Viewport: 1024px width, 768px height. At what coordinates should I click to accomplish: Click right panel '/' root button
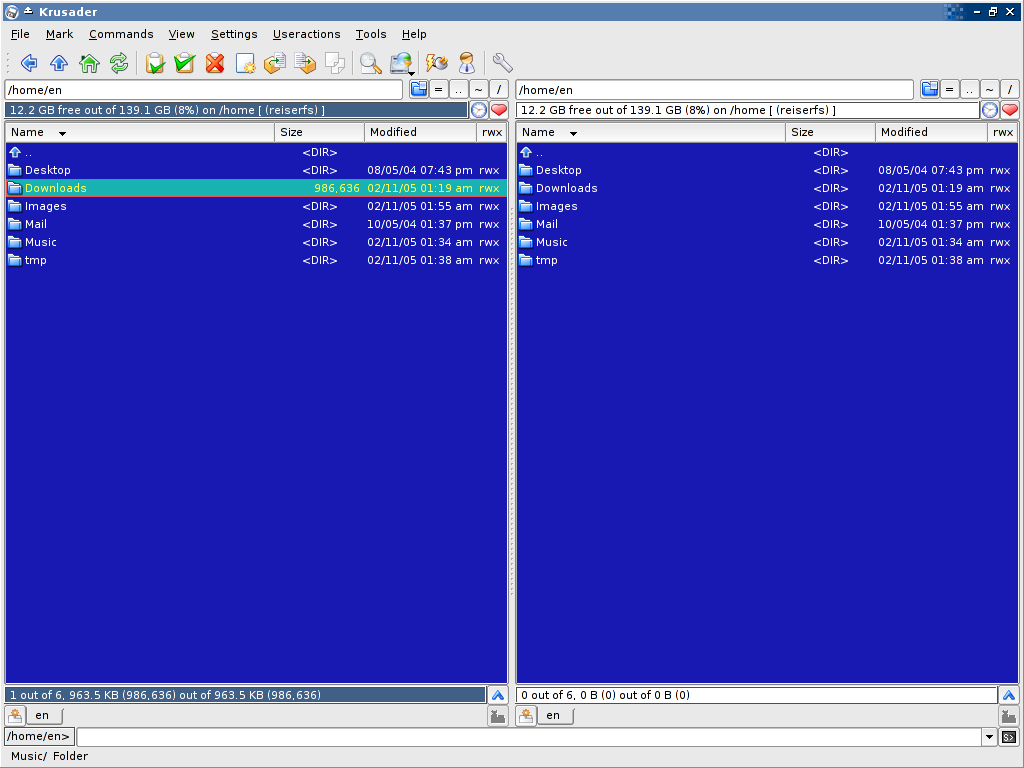point(1010,89)
